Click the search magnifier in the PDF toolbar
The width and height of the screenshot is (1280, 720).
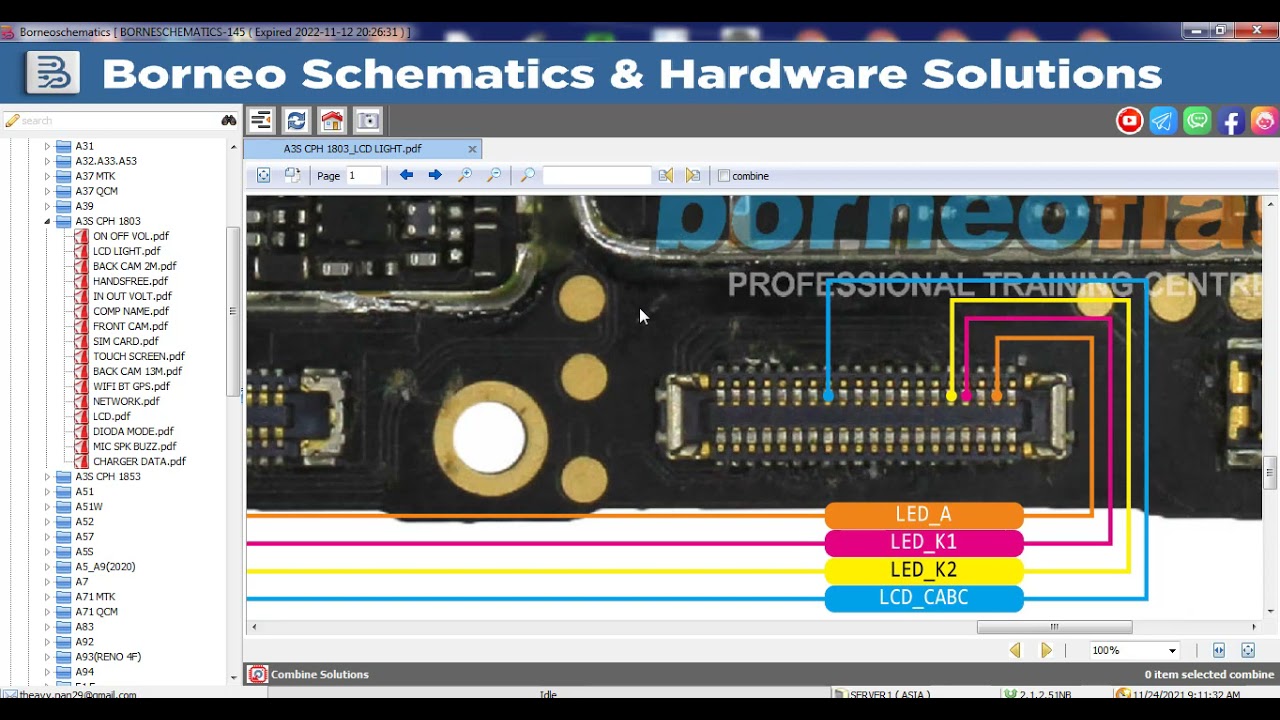point(528,175)
